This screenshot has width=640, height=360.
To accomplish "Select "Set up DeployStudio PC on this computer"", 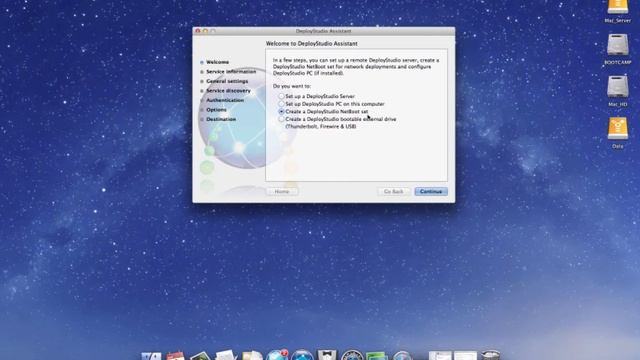I will click(x=281, y=104).
